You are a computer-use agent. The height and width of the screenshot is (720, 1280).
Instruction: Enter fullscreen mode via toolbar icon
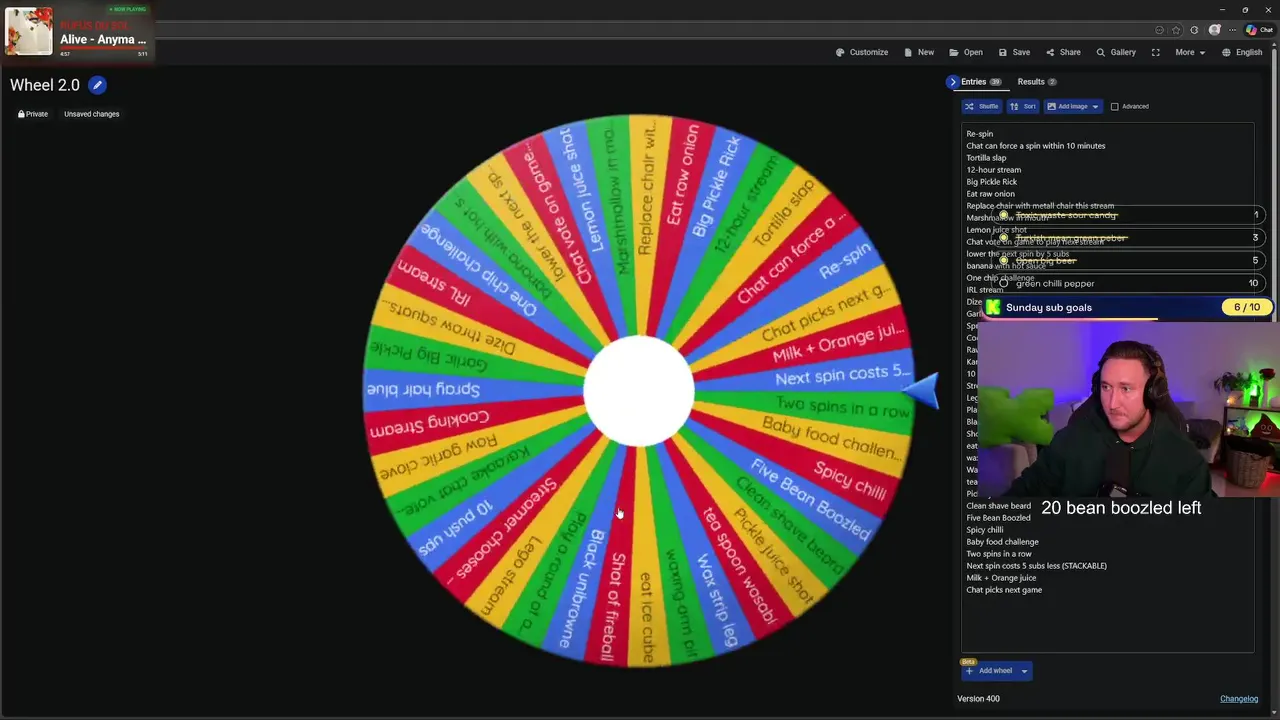(1155, 52)
